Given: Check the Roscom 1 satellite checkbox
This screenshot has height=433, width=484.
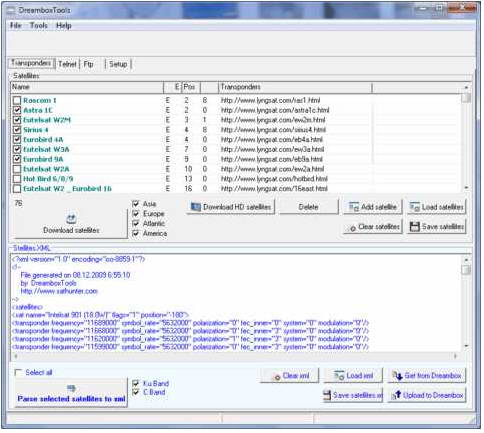Looking at the screenshot, I should pos(17,100).
